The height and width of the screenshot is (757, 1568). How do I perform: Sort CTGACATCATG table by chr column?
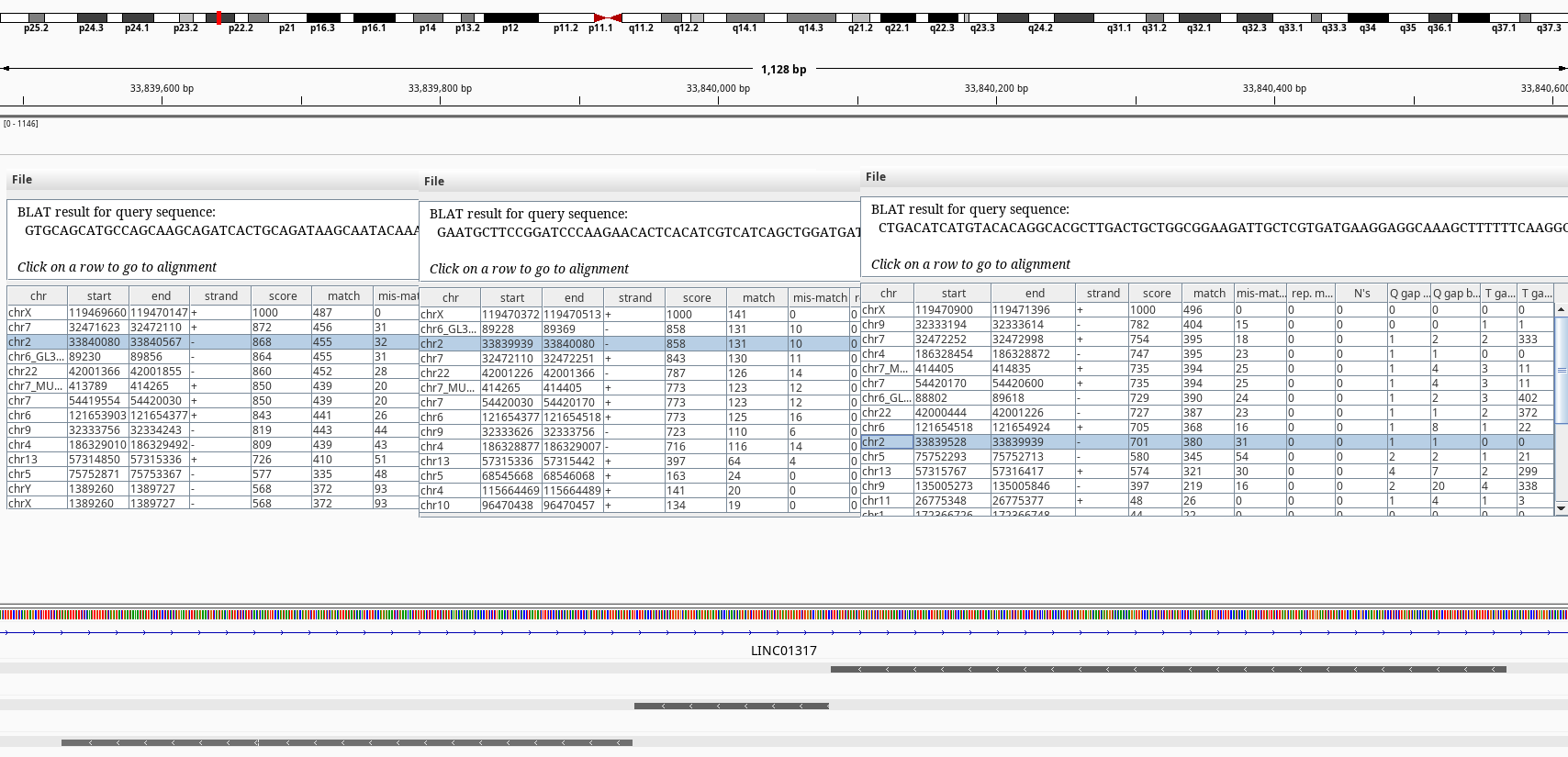(888, 293)
